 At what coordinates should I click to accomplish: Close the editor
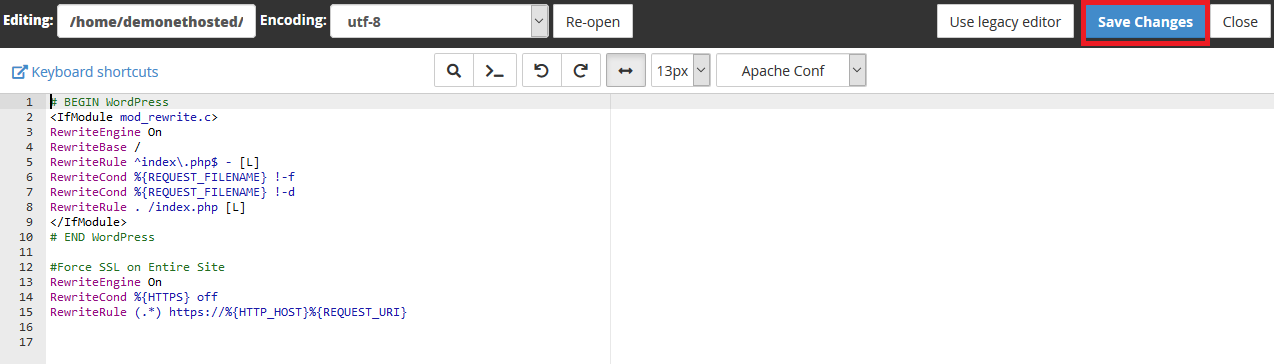click(x=1240, y=21)
